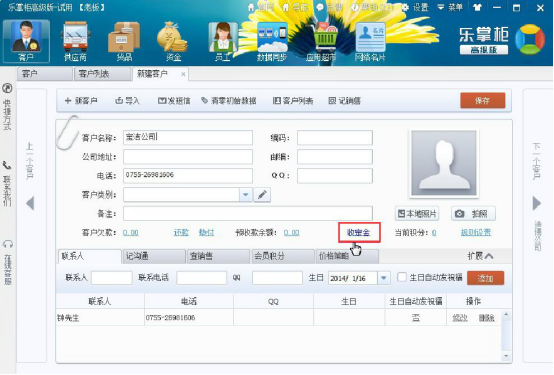
Task: Click 修改 link in 钟先生 row
Action: (x=460, y=318)
